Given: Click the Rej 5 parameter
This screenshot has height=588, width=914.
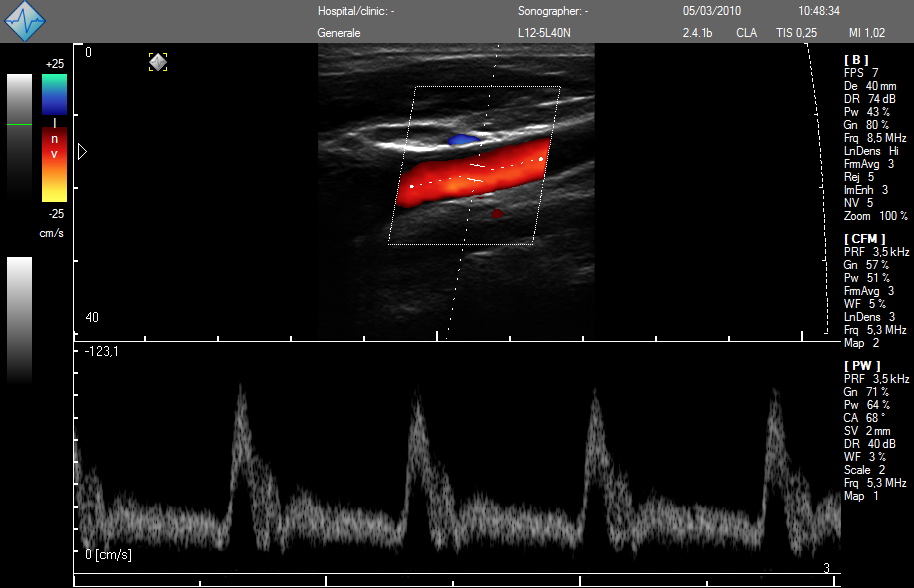Looking at the screenshot, I should 859,177.
